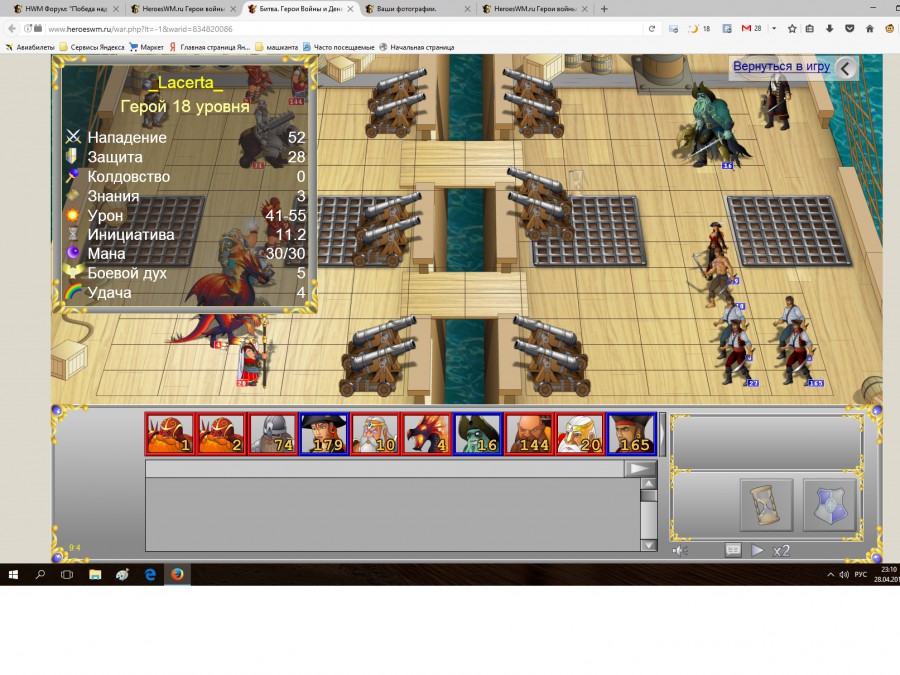Click the hourglass wait button
The width and height of the screenshot is (900, 675).
tap(766, 505)
